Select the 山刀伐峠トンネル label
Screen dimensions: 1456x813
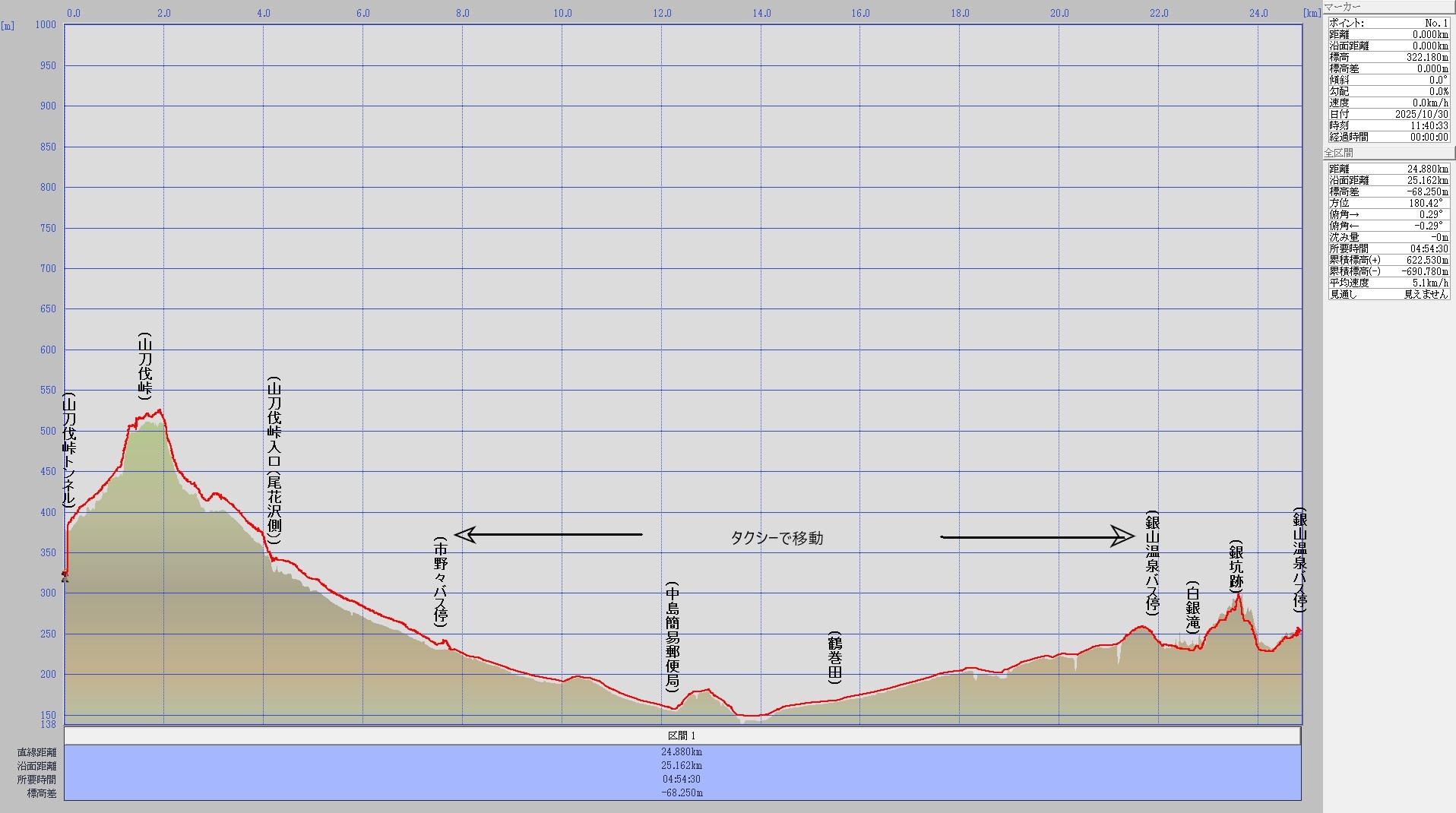pyautogui.click(x=69, y=450)
